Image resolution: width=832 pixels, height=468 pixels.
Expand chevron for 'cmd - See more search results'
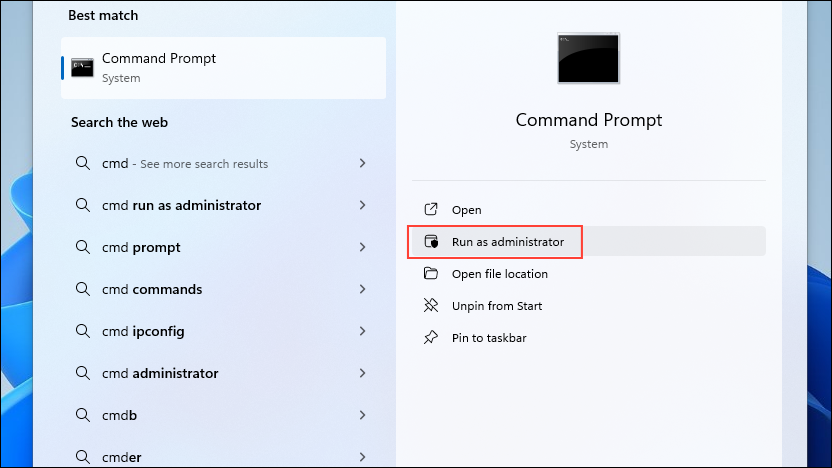362,163
